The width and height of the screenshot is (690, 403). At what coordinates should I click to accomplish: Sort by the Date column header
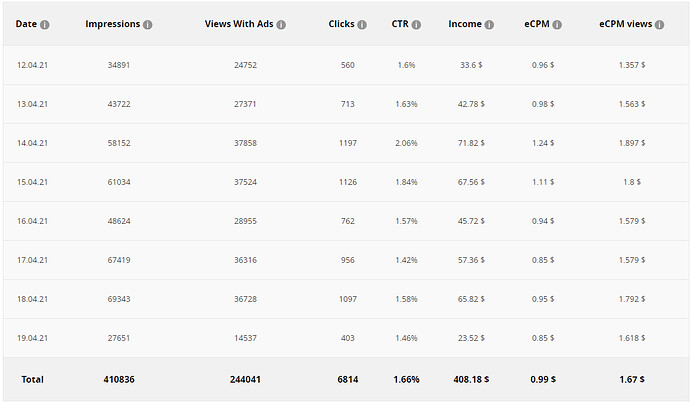tap(26, 24)
